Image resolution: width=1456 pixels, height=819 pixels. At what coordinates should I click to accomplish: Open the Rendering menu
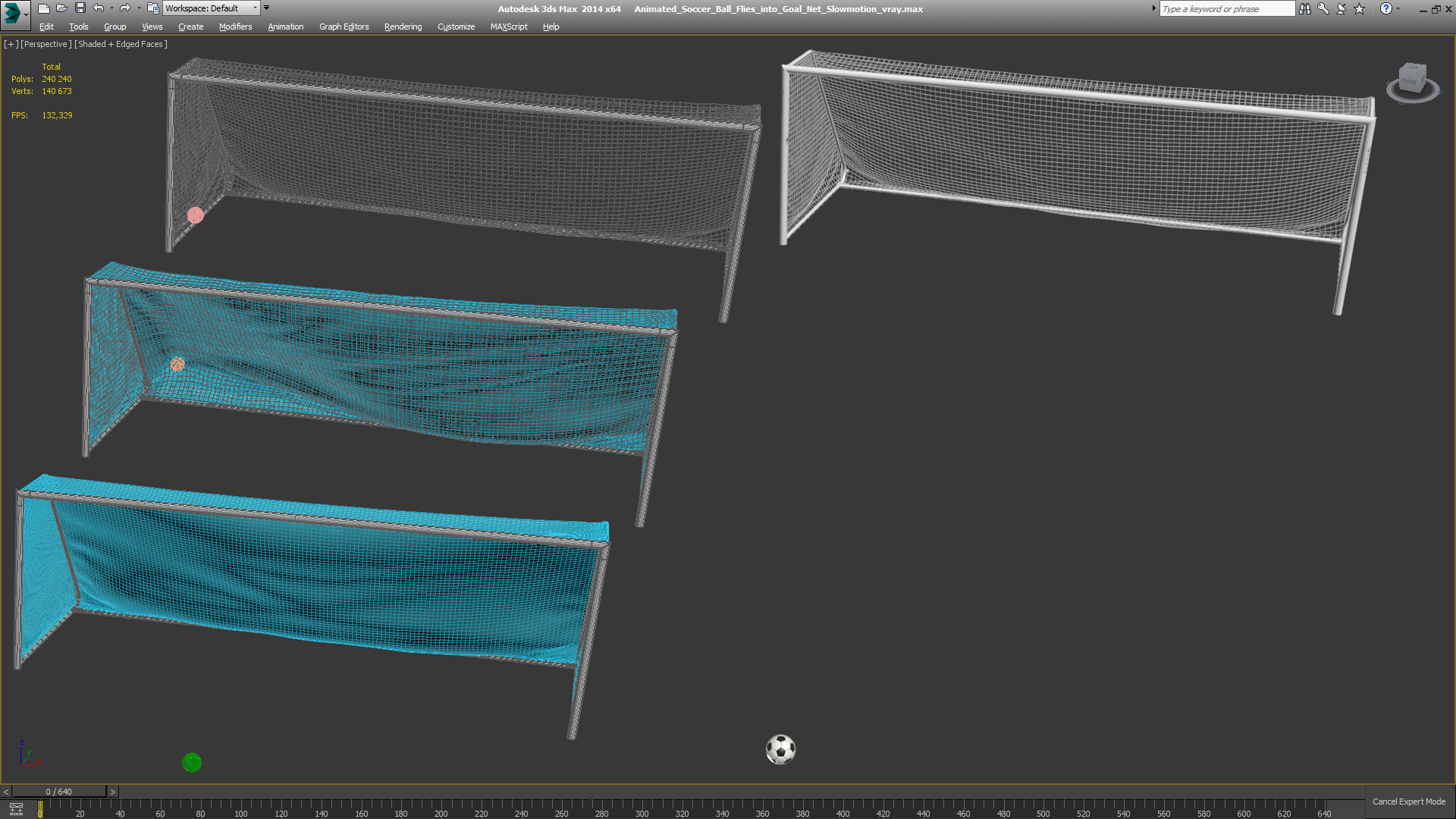tap(403, 27)
